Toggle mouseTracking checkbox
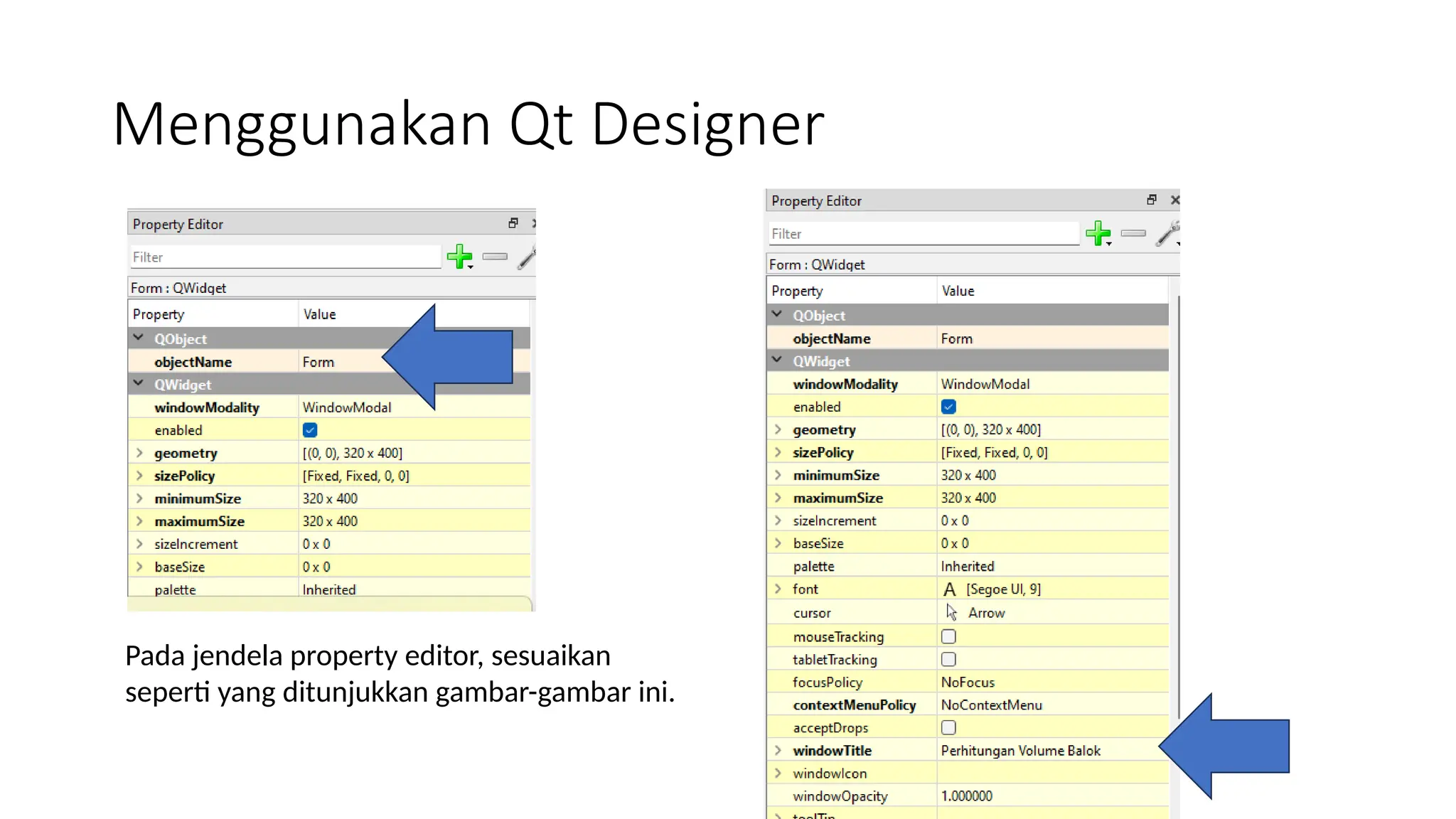 (948, 636)
